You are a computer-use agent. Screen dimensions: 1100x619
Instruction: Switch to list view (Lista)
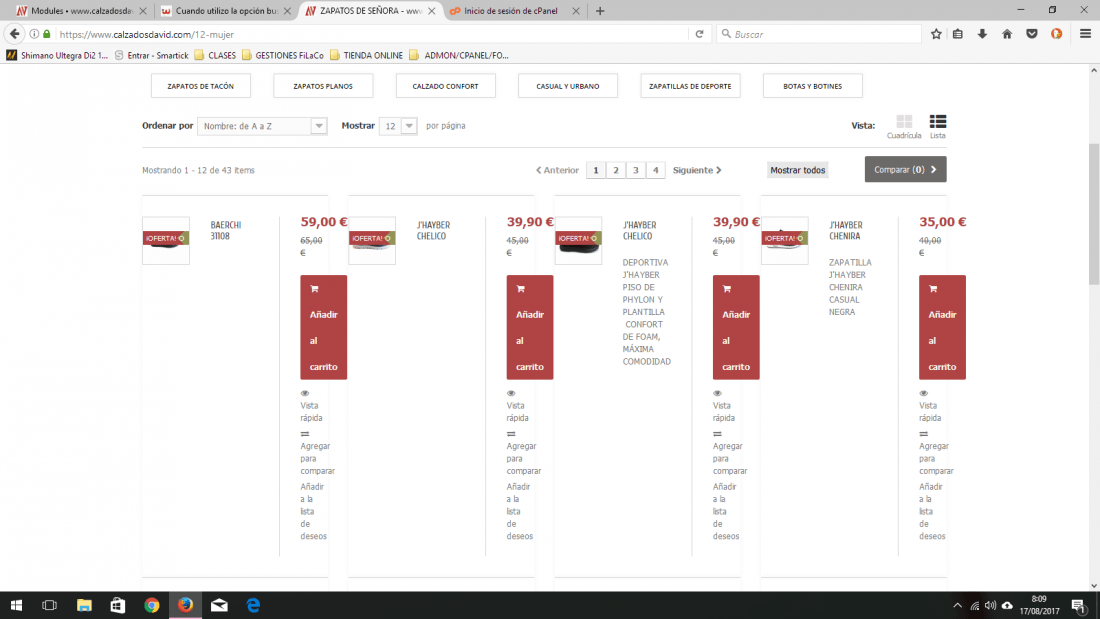click(x=938, y=126)
